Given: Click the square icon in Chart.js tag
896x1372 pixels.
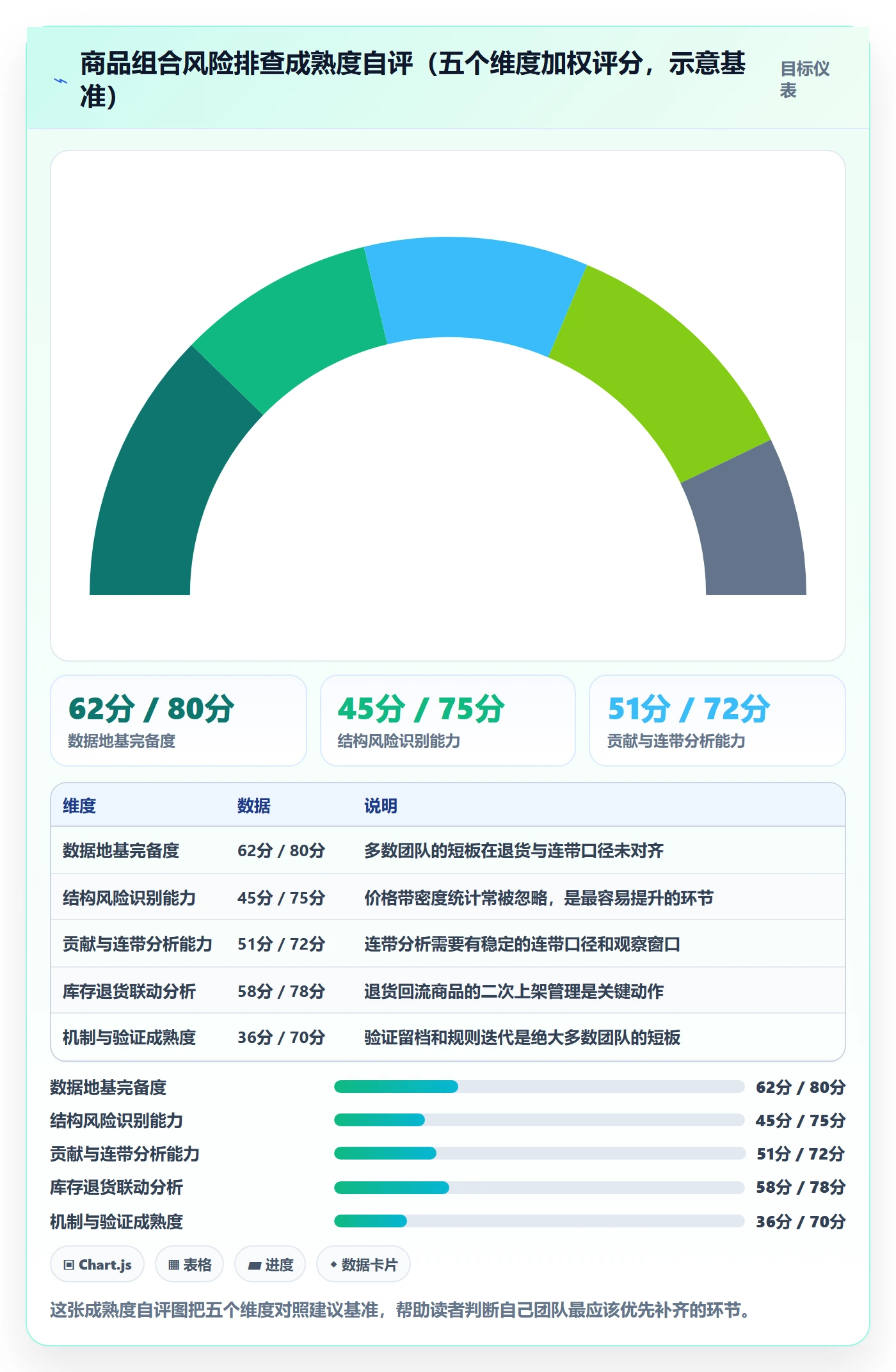Looking at the screenshot, I should pos(69,1265).
